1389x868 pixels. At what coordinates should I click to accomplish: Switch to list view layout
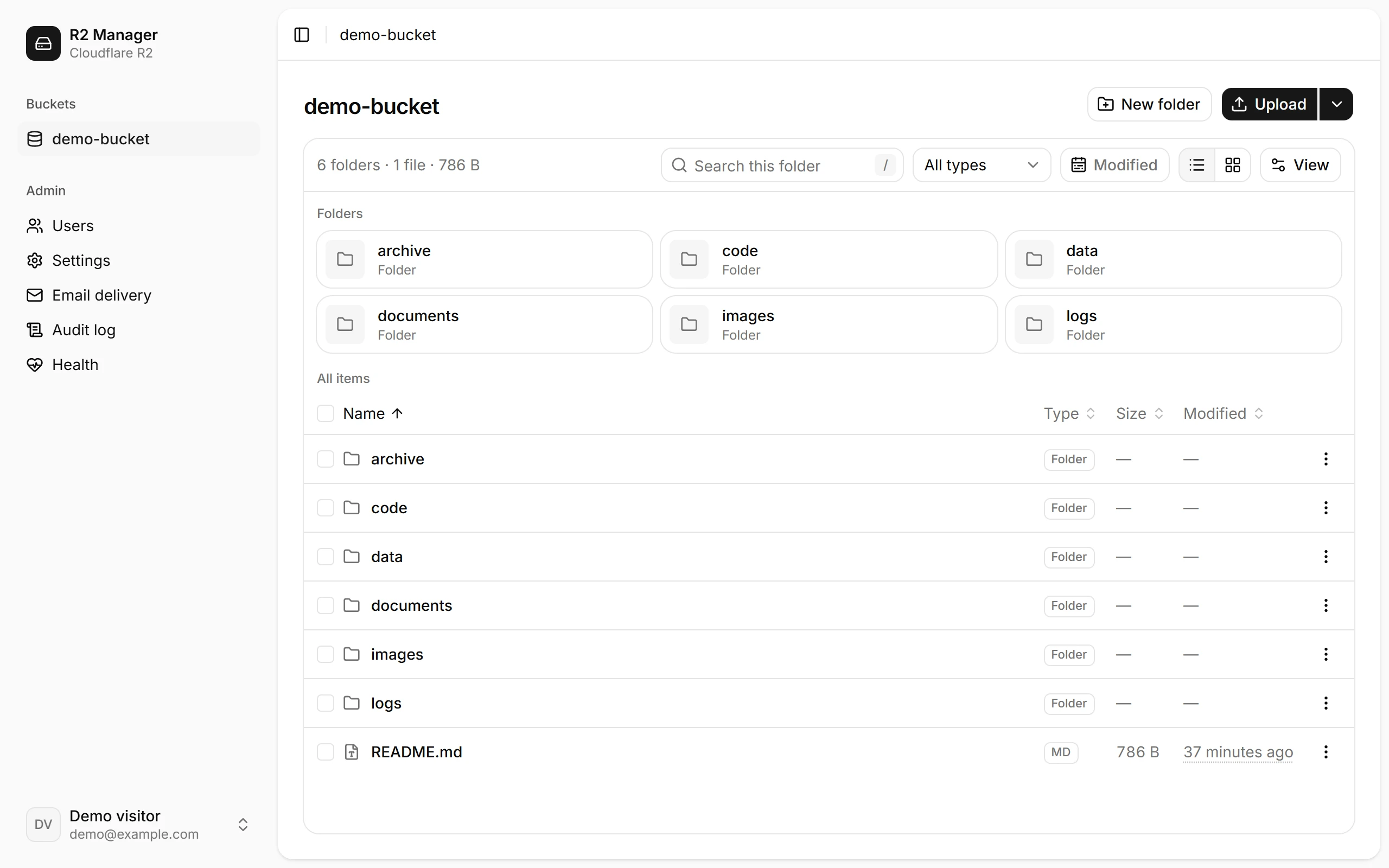pos(1197,165)
